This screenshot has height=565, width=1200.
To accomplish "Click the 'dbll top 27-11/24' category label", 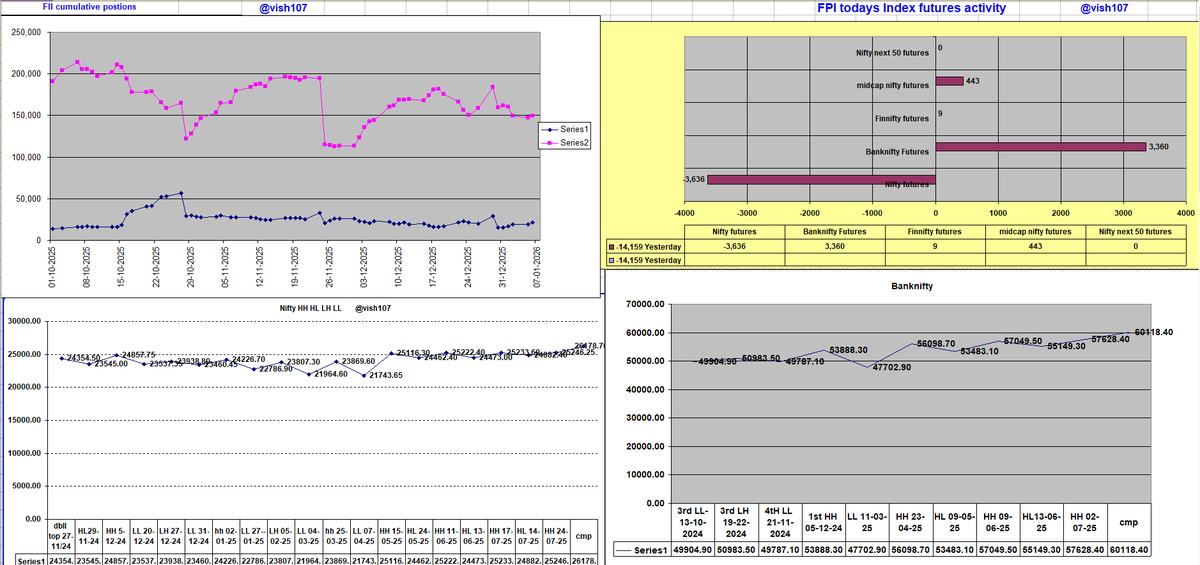I will pos(62,534).
